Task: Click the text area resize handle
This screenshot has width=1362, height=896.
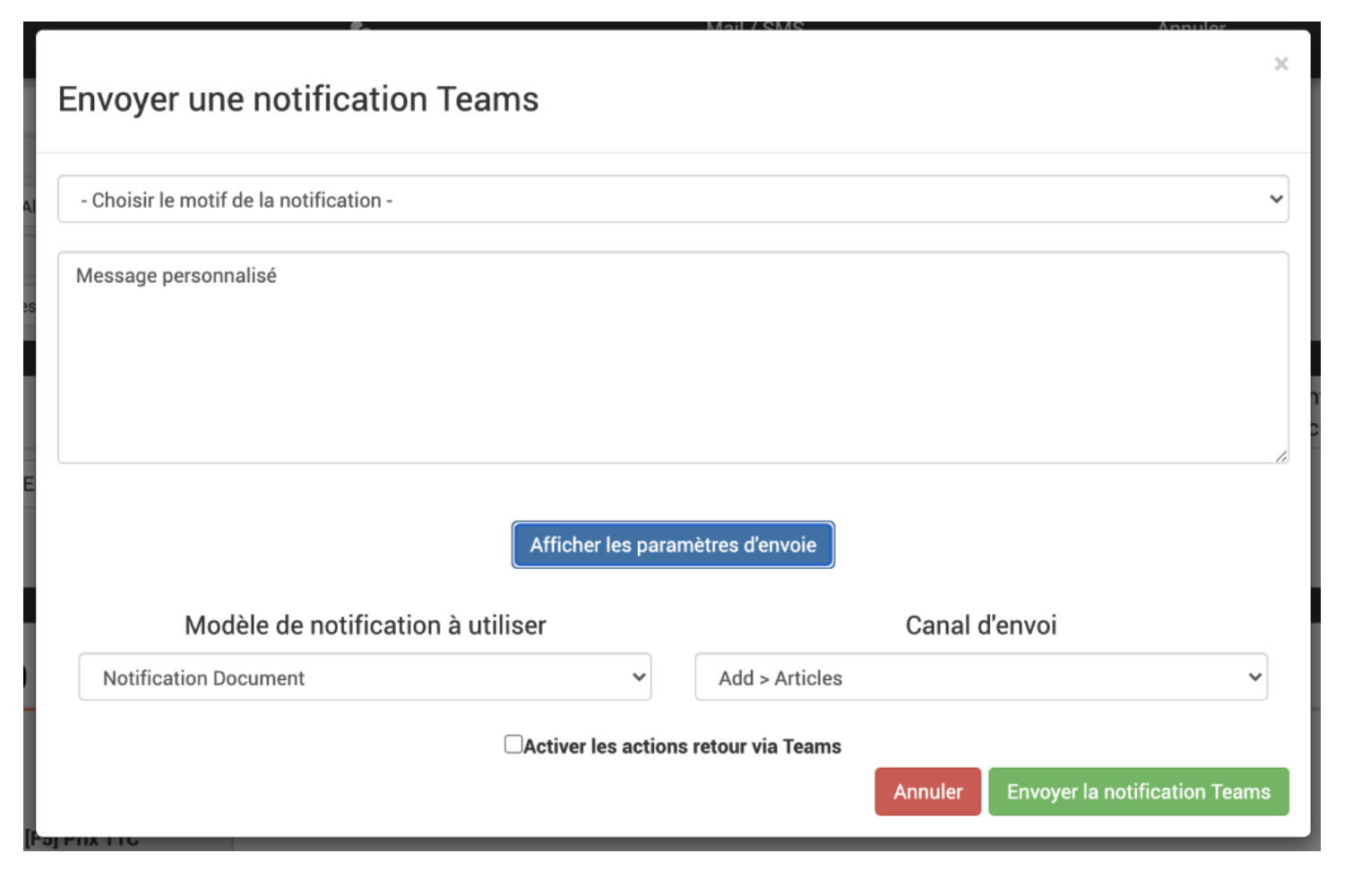Action: tap(1281, 456)
